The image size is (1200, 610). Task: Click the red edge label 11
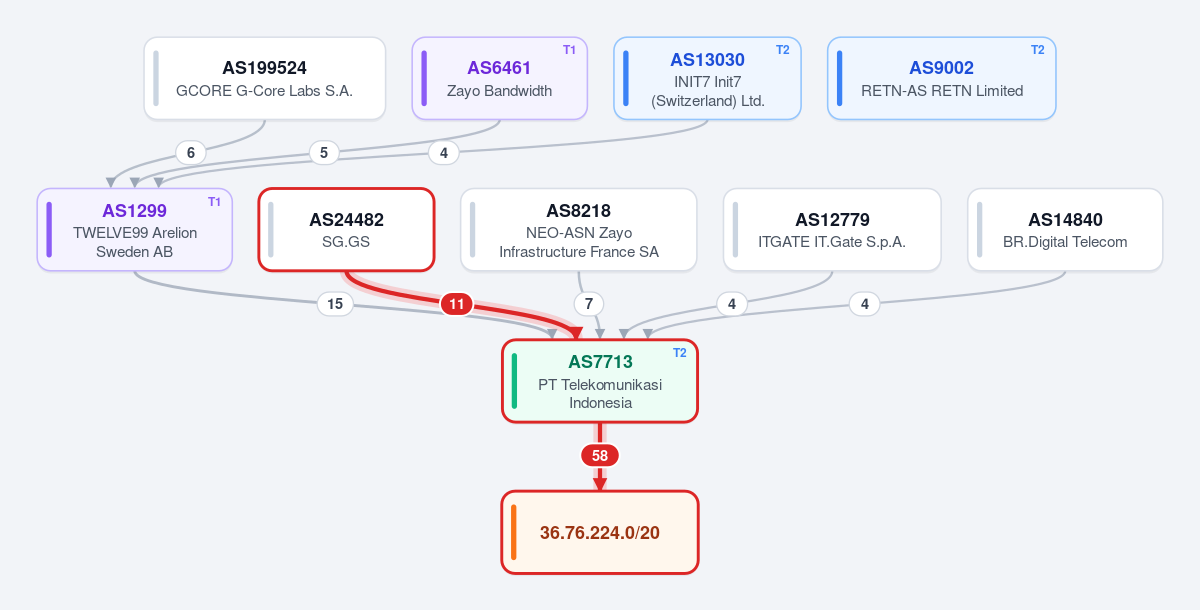457,304
